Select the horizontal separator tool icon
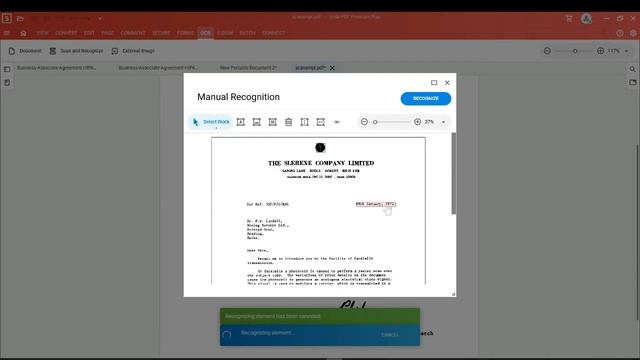The width and height of the screenshot is (640, 360). pos(320,122)
